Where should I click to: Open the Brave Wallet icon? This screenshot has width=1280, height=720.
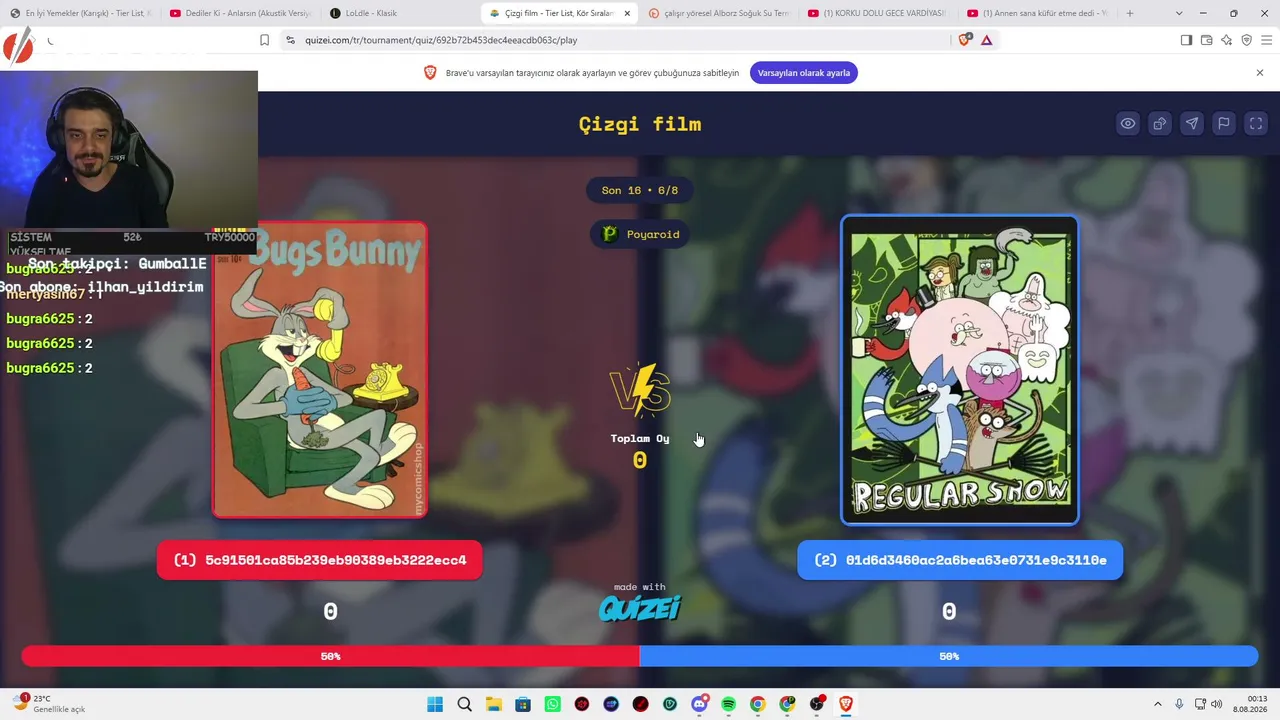coord(1207,40)
